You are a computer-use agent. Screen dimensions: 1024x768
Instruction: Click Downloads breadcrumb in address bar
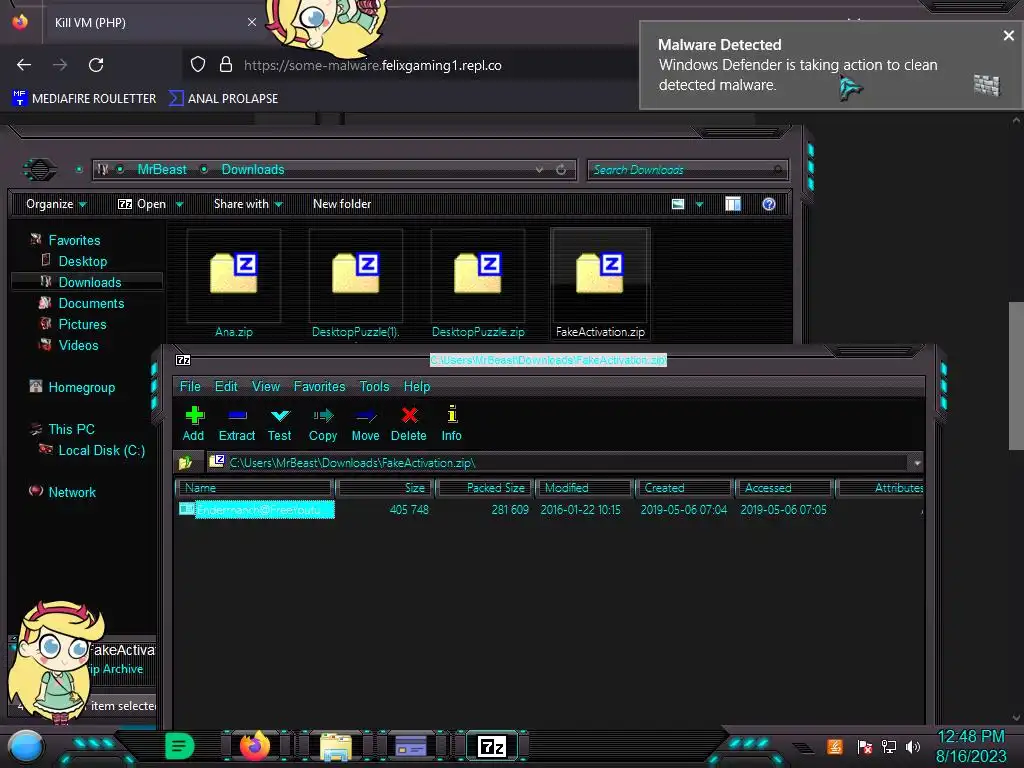tap(253, 170)
